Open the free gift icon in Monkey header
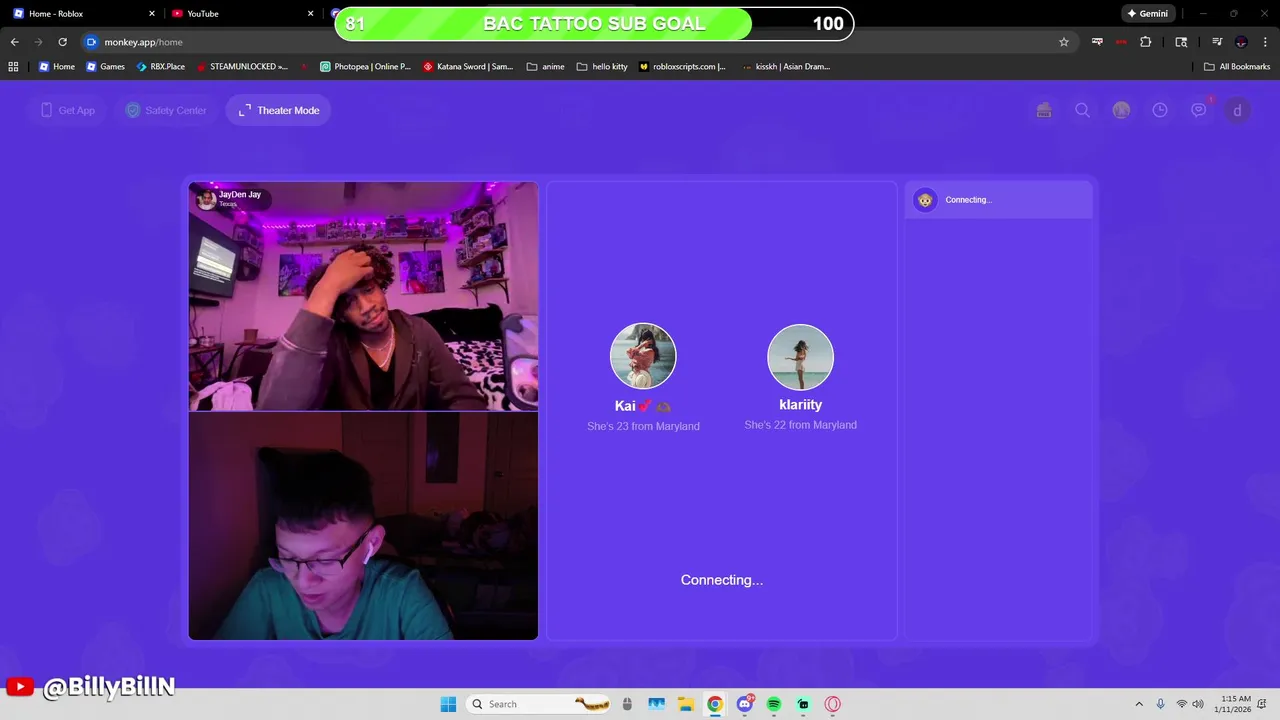This screenshot has width=1280, height=720. (1044, 110)
